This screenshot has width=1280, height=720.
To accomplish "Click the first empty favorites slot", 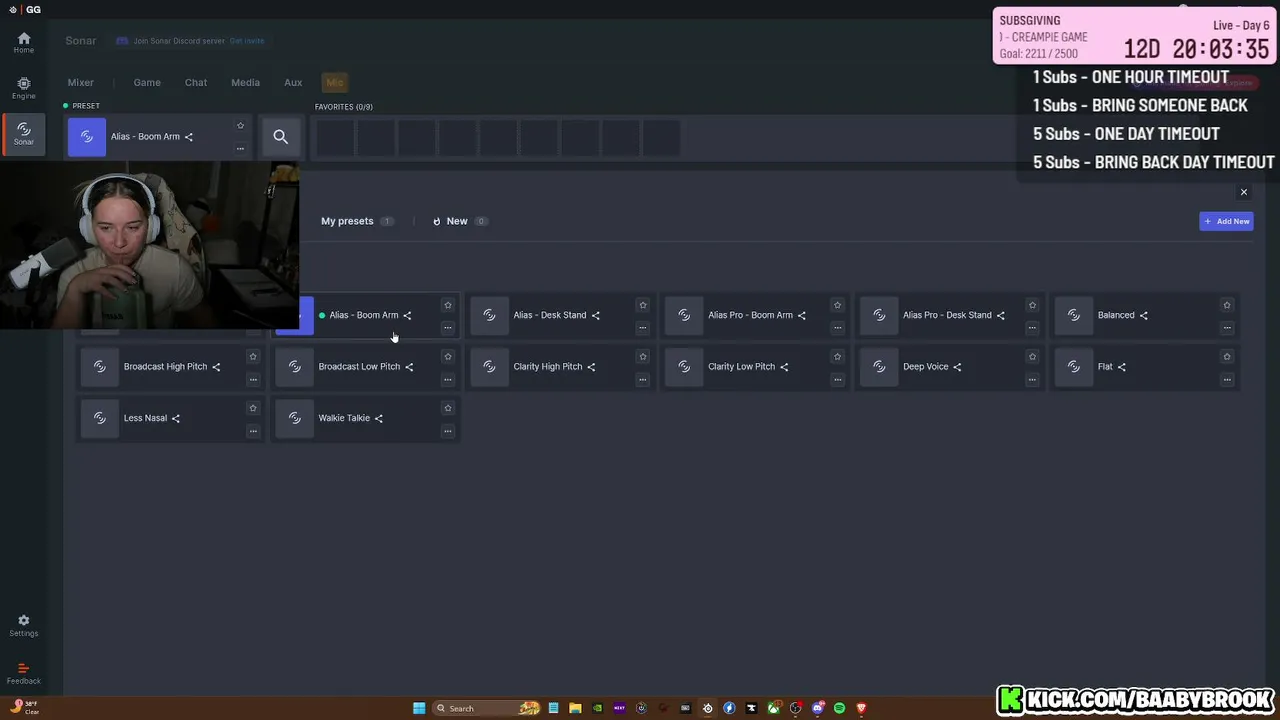I will pyautogui.click(x=336, y=138).
